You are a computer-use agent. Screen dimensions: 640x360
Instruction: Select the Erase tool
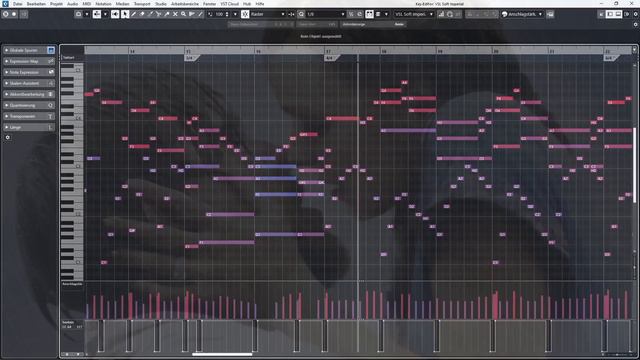coord(142,14)
